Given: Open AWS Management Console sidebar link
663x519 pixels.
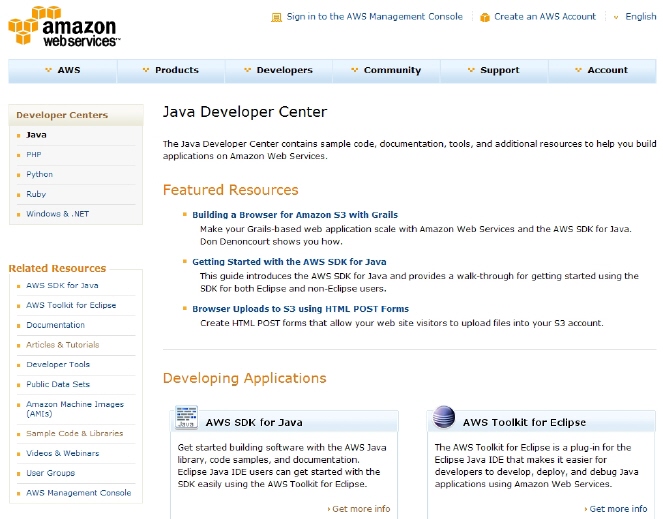Looking at the screenshot, I should pyautogui.click(x=79, y=493).
